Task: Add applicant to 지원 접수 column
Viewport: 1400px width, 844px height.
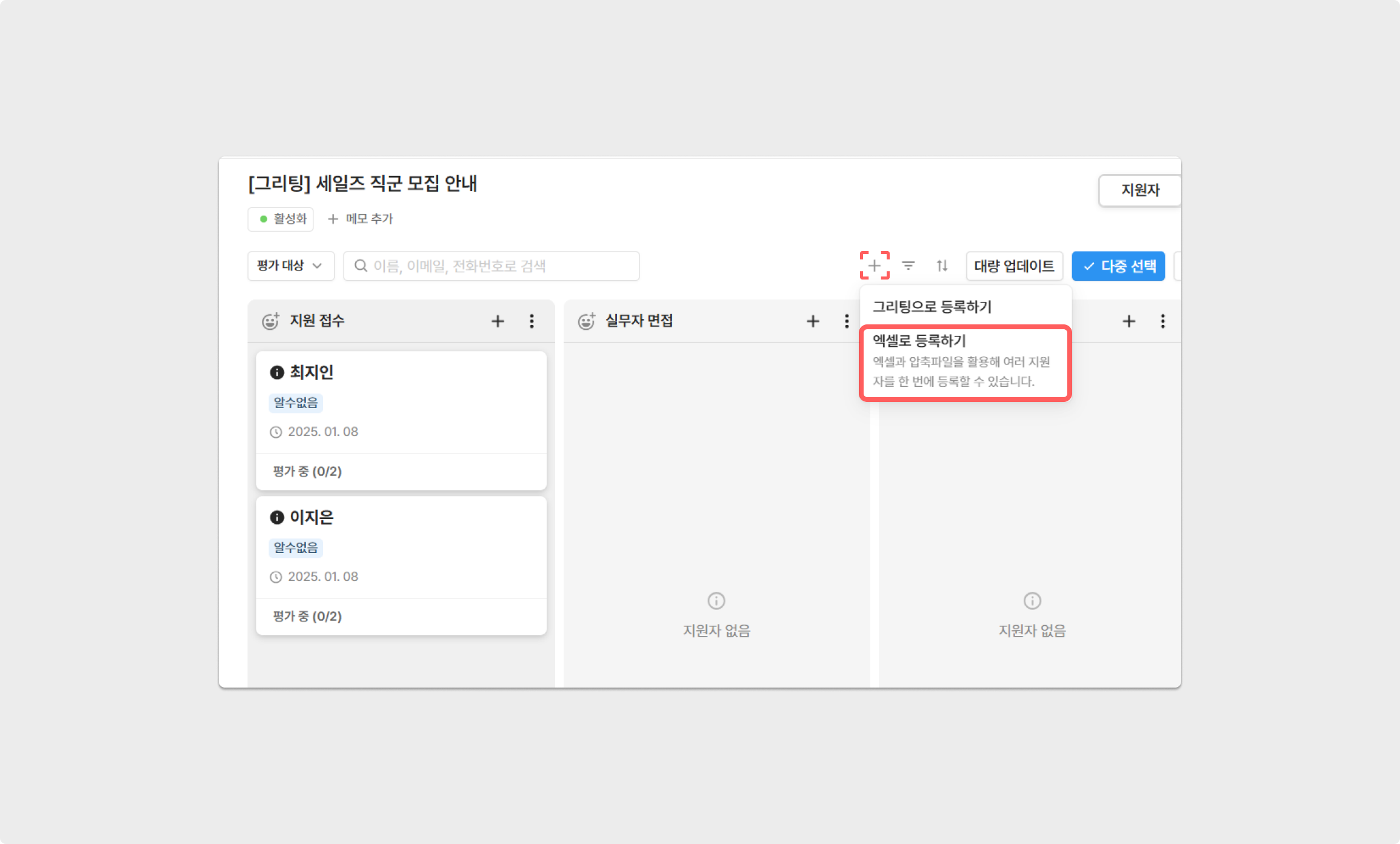Action: point(498,321)
